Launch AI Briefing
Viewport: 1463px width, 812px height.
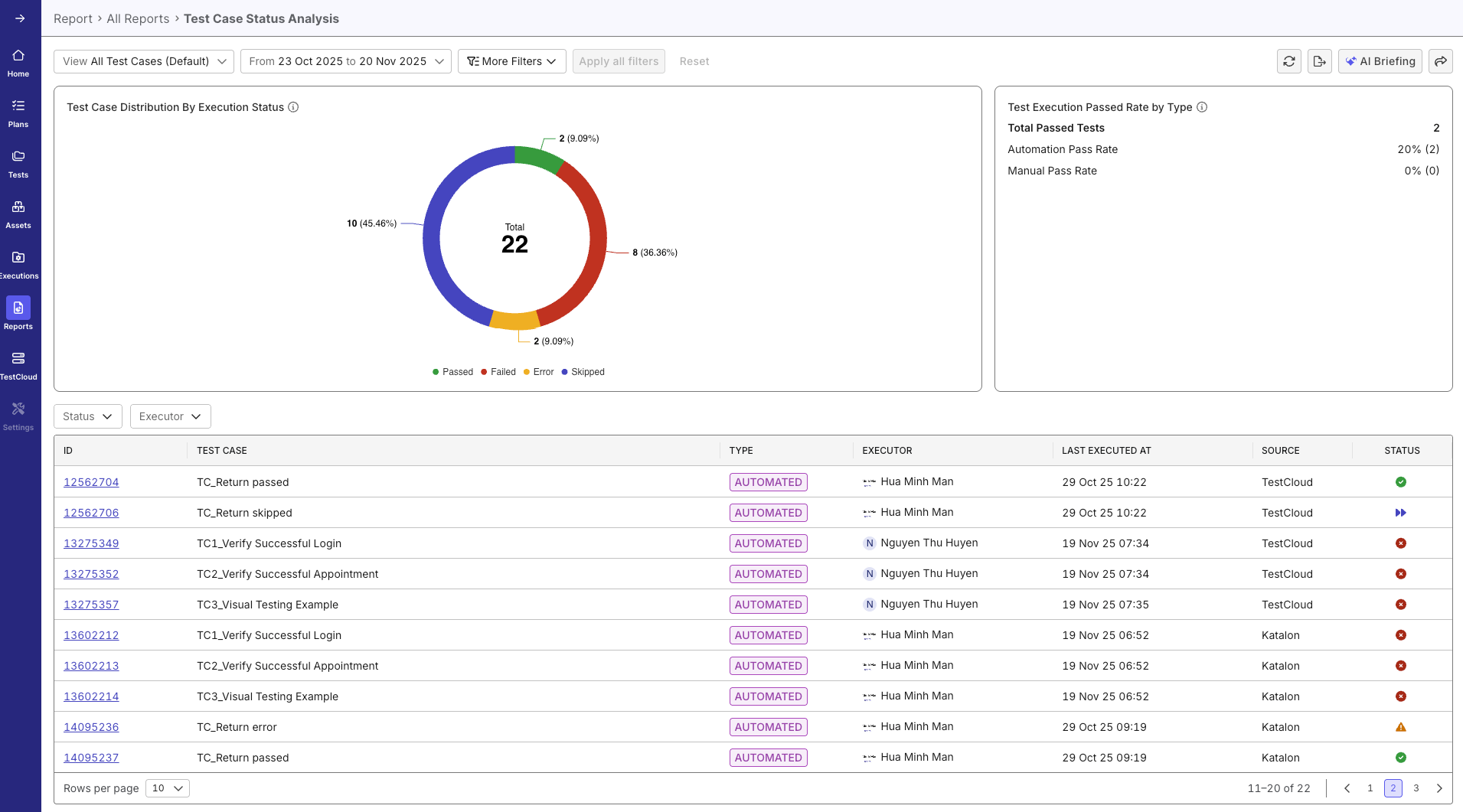pos(1380,61)
